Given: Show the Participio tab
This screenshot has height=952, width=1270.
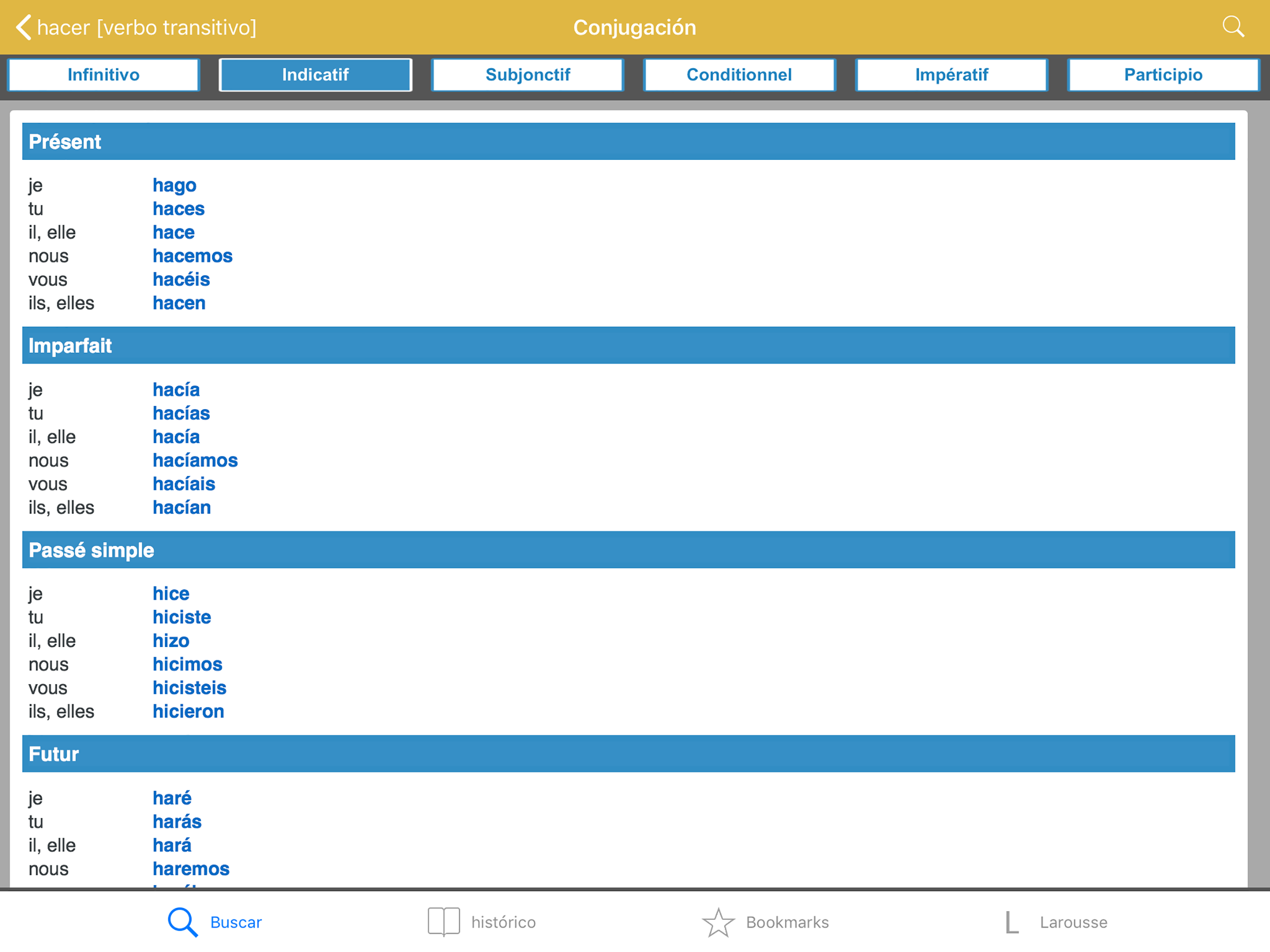Looking at the screenshot, I should pos(1163,75).
